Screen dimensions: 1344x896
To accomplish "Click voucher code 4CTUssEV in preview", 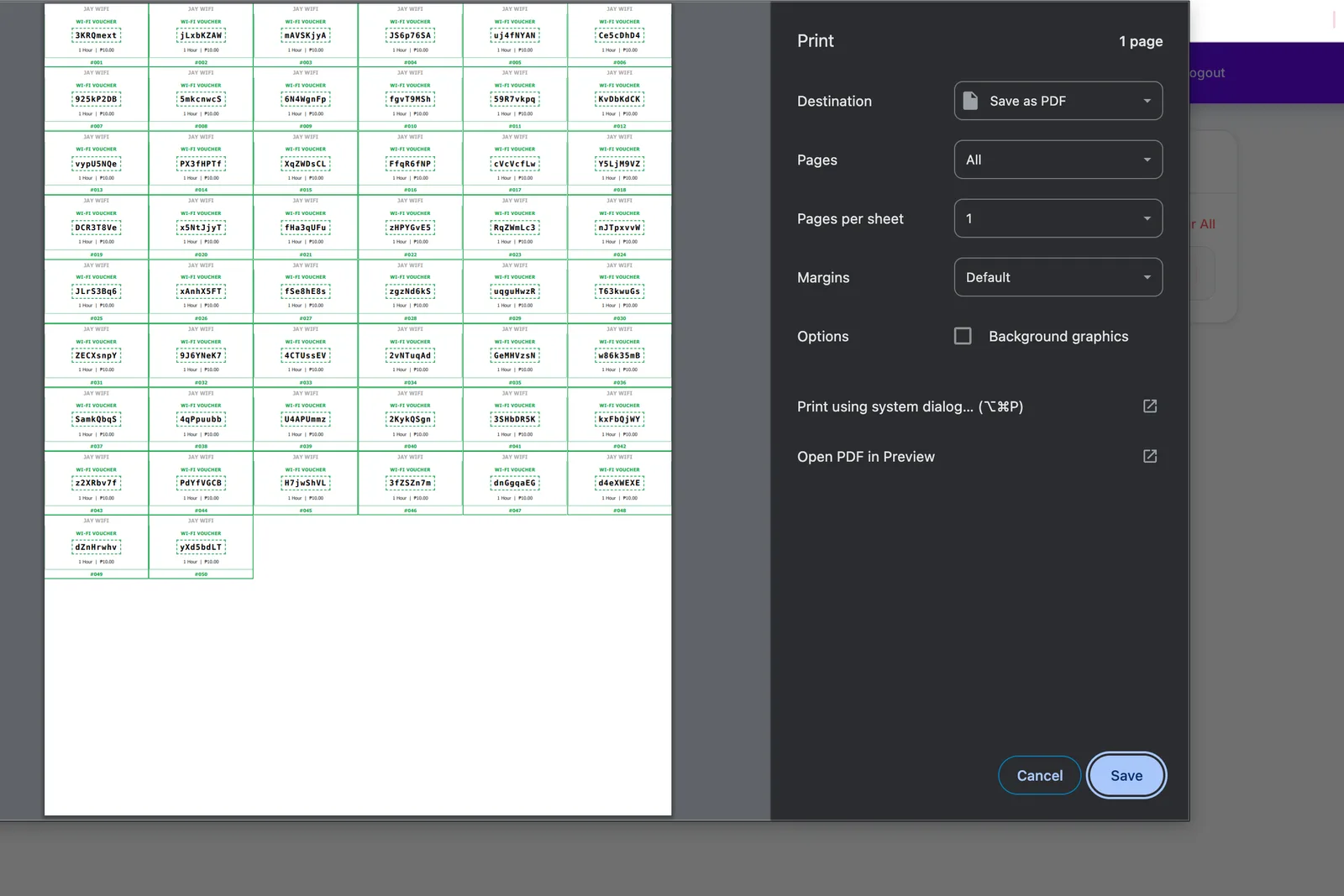I will pos(306,355).
